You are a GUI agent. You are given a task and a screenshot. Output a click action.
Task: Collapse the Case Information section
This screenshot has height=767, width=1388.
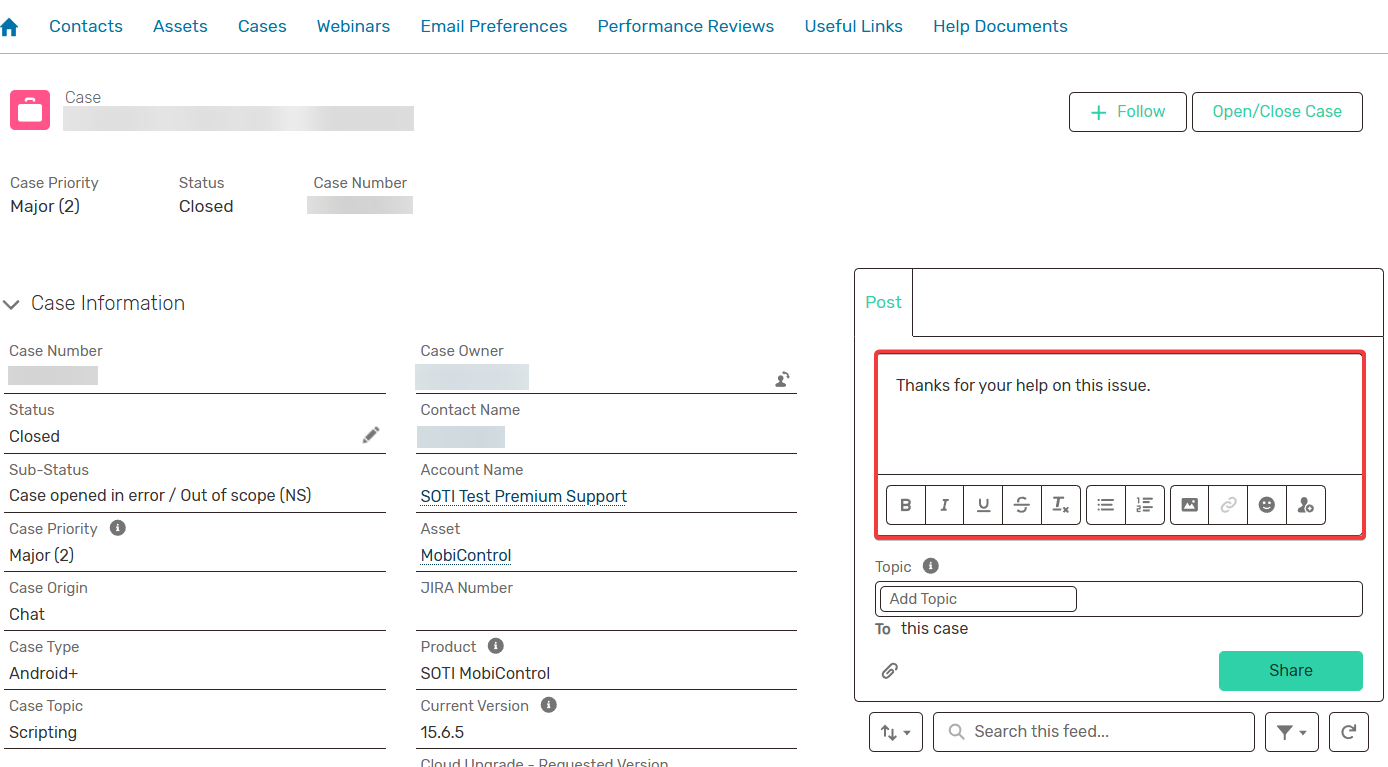point(11,303)
